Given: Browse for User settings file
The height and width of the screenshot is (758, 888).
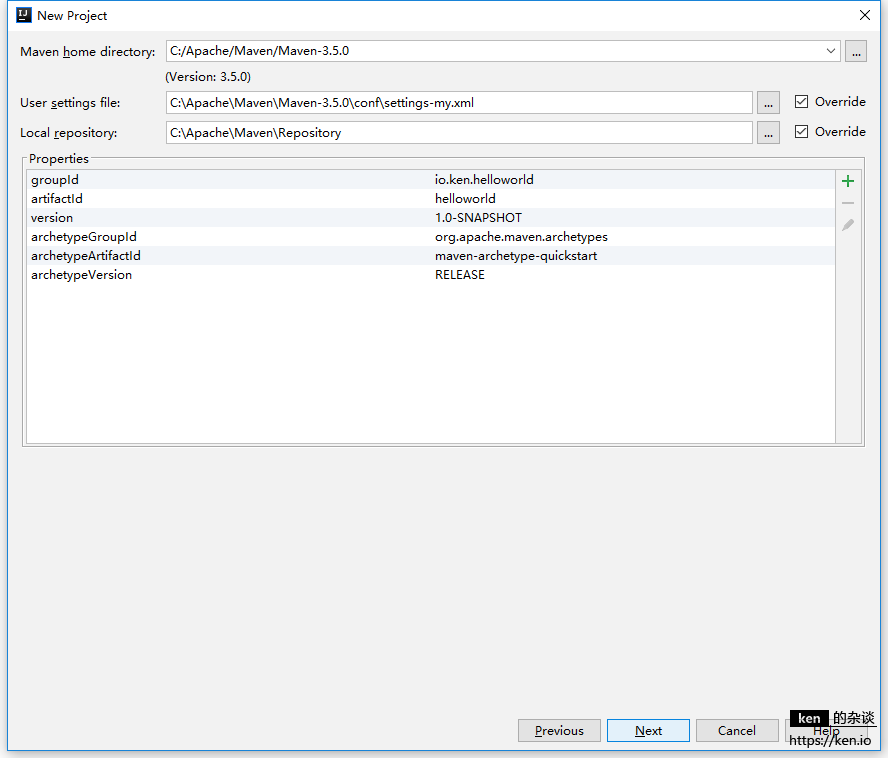Looking at the screenshot, I should tap(768, 103).
